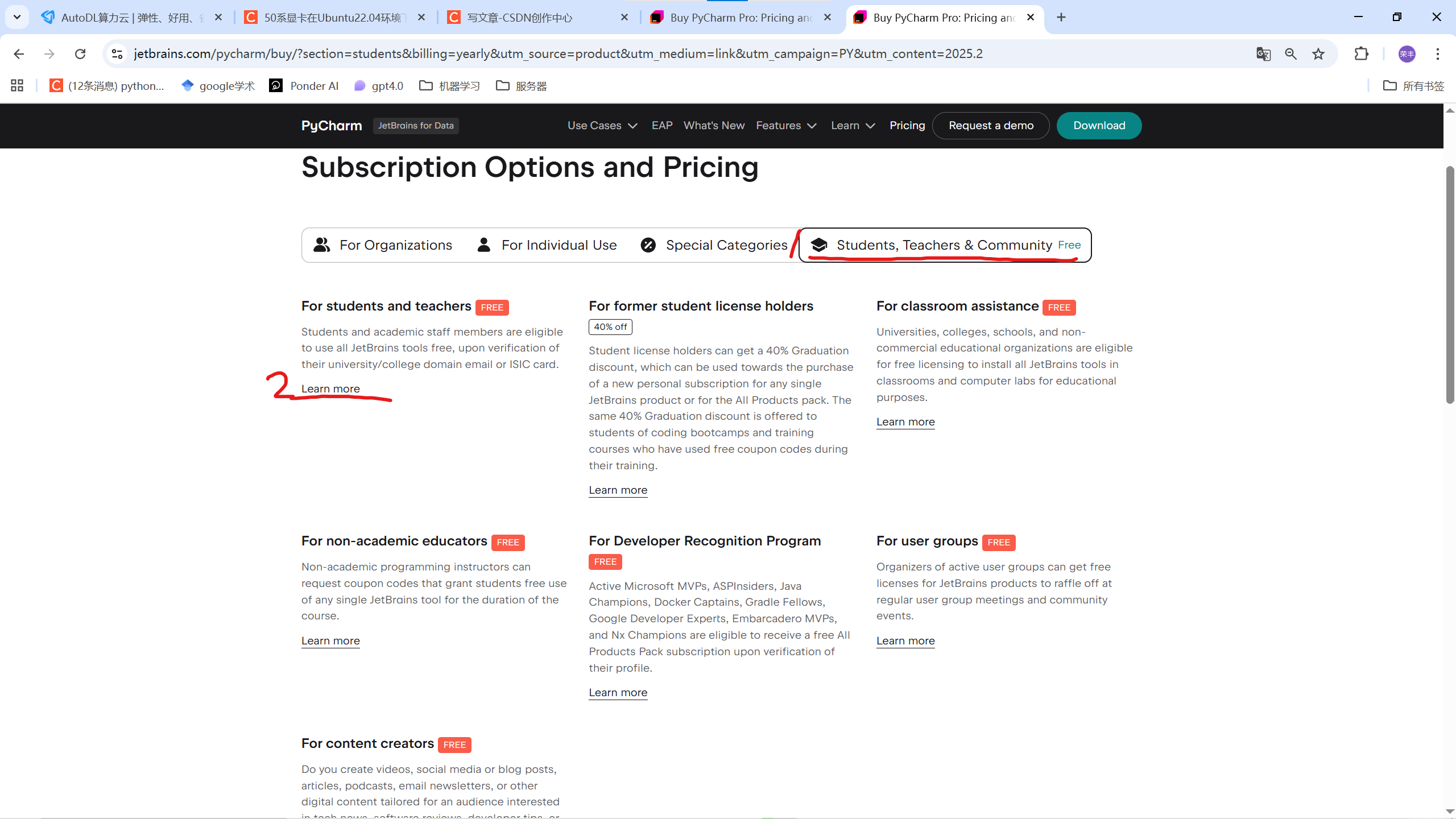Click the Google Translate page icon
Screen dimensions: 1456x819
click(1263, 54)
